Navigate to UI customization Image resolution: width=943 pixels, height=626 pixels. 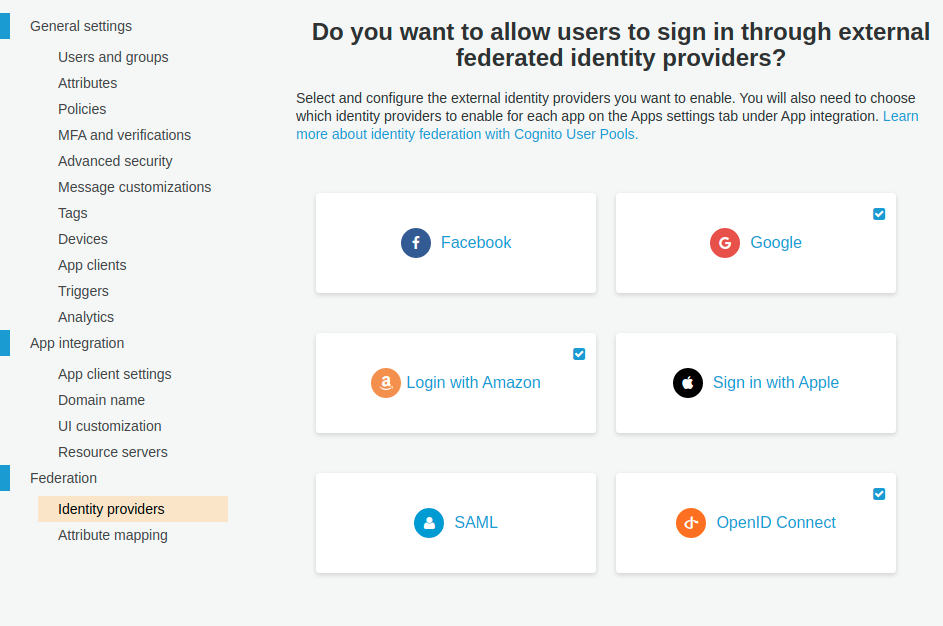coord(110,425)
